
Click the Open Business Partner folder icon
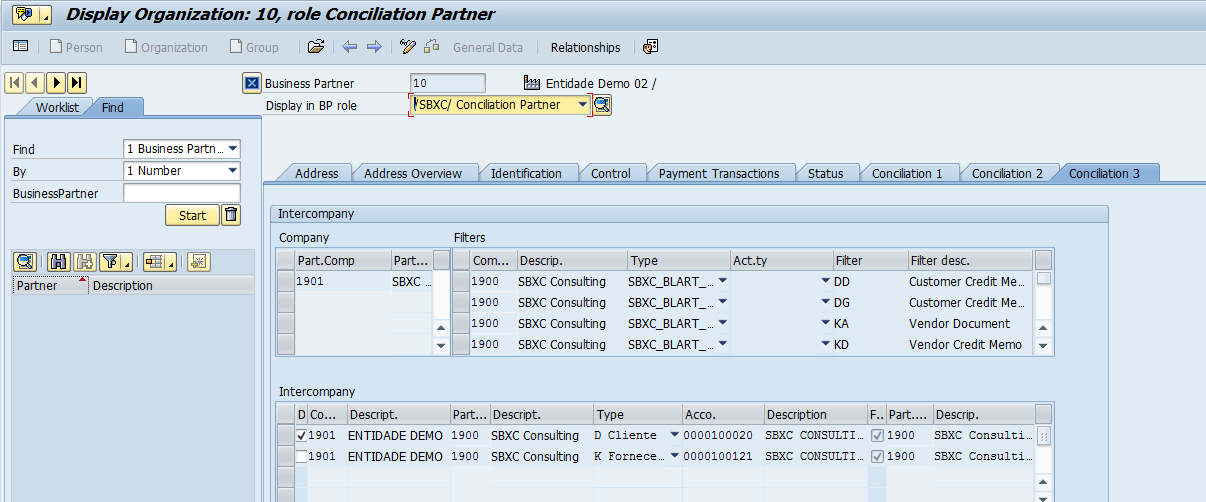[316, 47]
